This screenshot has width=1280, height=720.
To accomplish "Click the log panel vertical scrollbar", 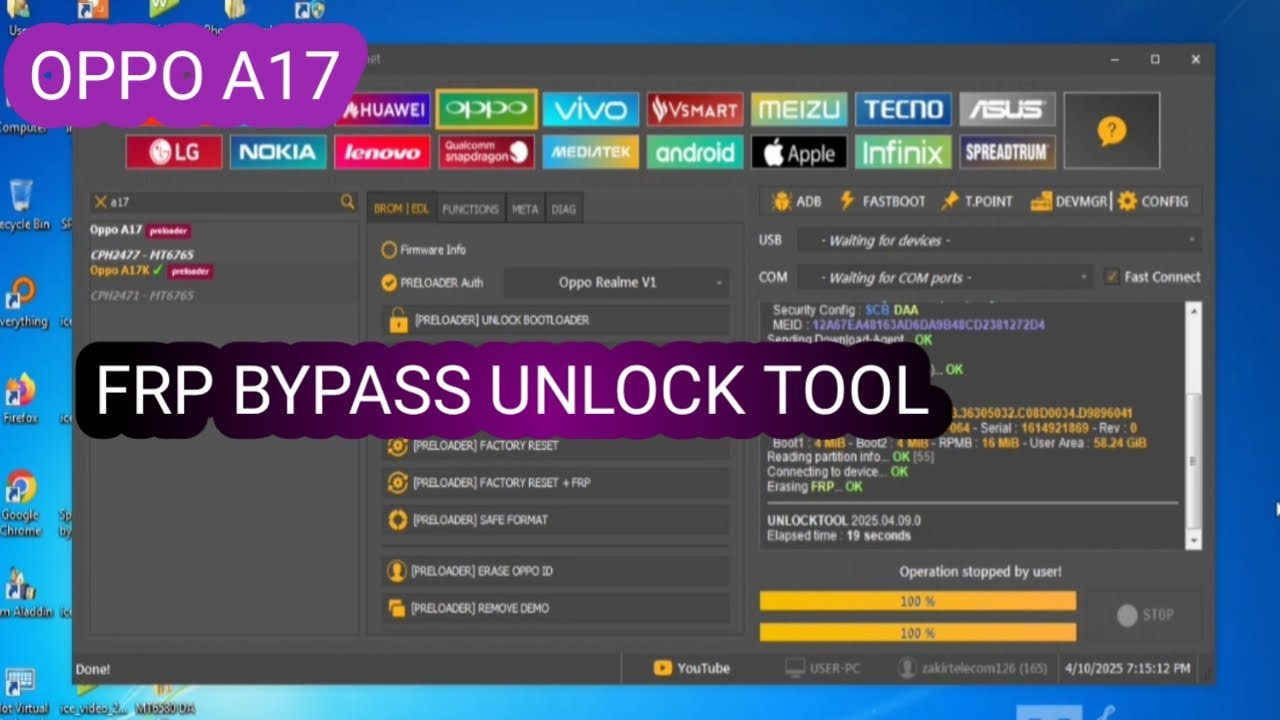I will pos(1192,426).
